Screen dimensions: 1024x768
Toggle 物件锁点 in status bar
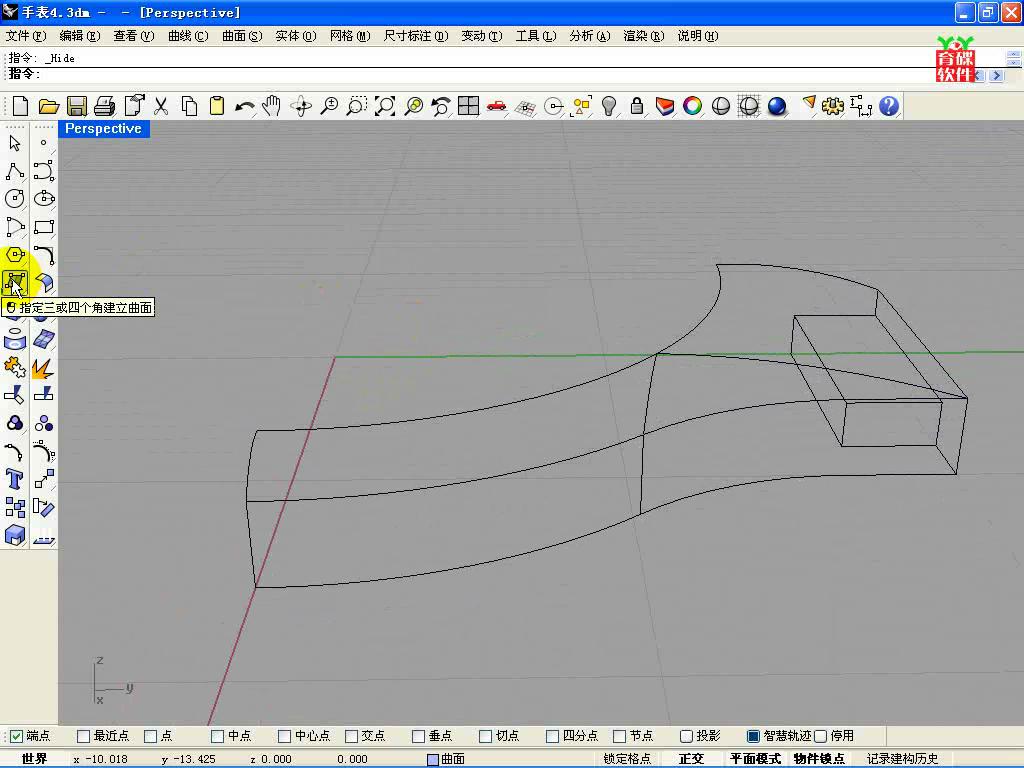[x=819, y=759]
